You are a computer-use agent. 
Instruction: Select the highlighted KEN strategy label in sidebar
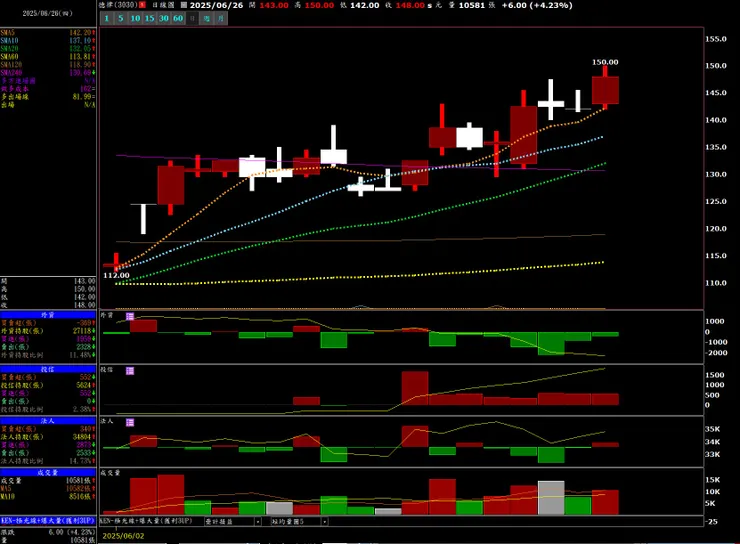click(48, 520)
